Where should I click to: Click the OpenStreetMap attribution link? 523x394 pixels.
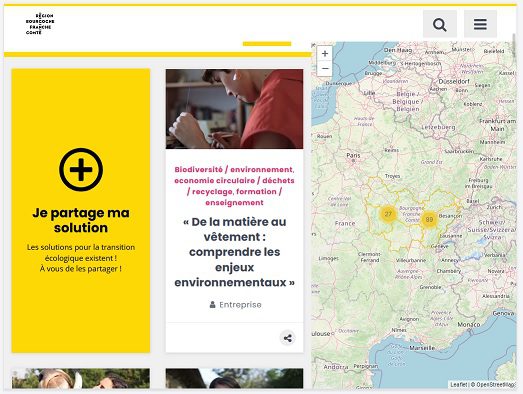click(x=496, y=385)
